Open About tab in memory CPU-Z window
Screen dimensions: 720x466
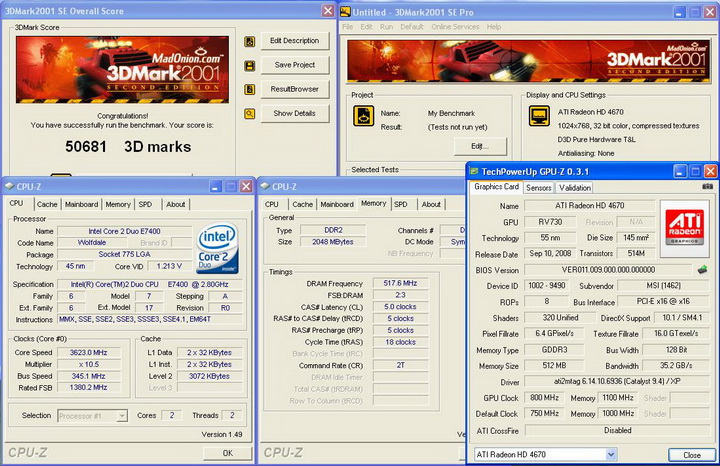click(x=431, y=204)
